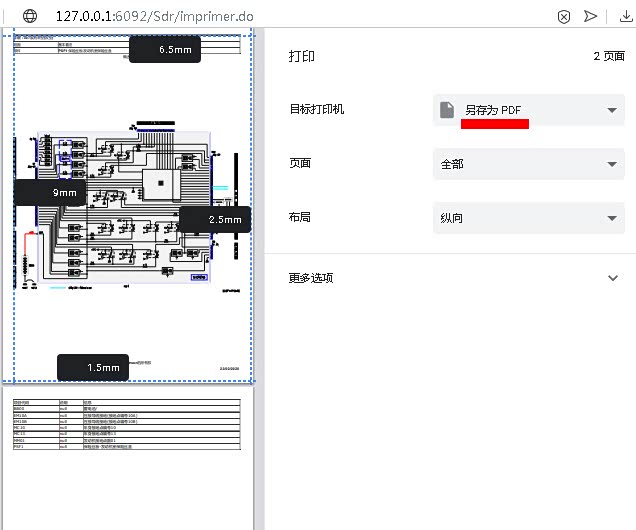Open the 布局 dropdown showing 纵向
Viewport: 636px width, 530px height.
(529, 218)
